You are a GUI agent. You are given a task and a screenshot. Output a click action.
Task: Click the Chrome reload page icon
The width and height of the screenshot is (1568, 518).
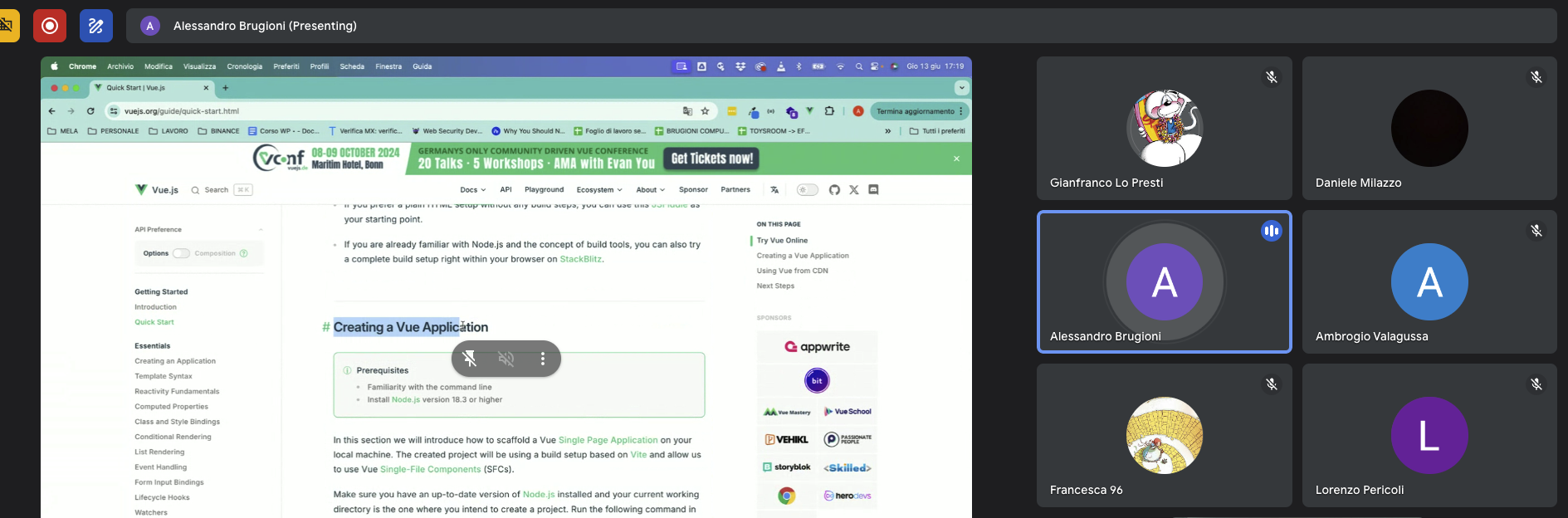[90, 111]
